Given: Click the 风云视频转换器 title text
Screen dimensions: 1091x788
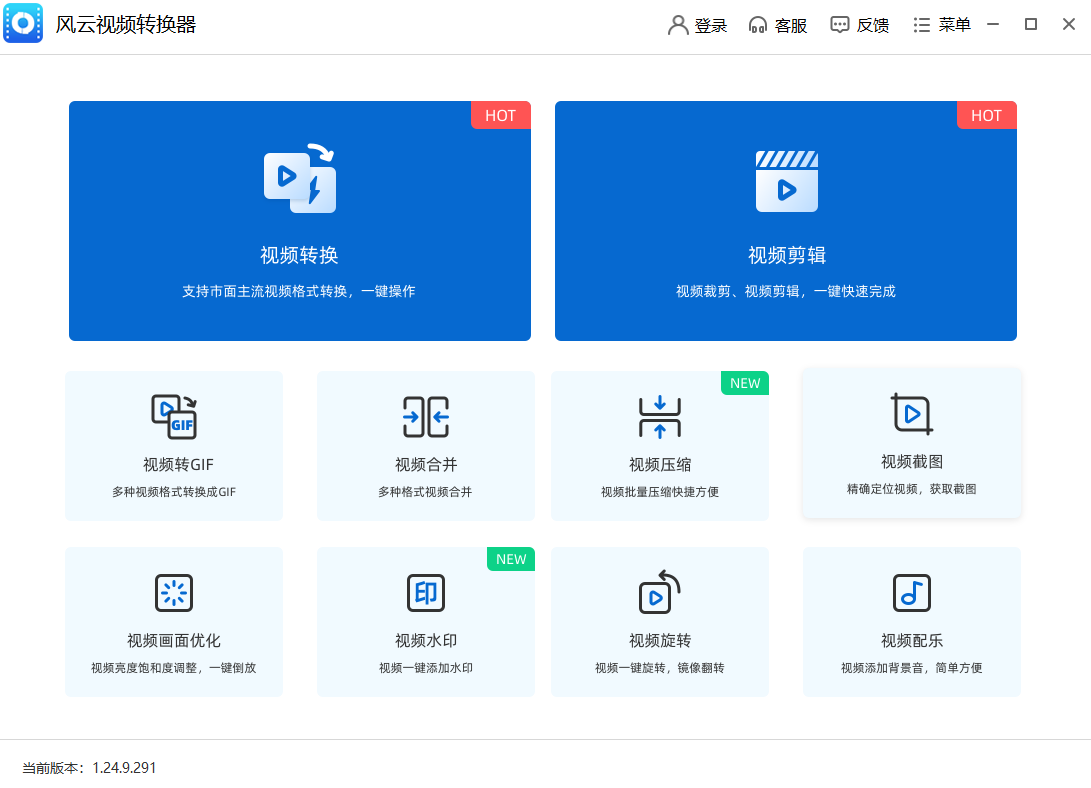Looking at the screenshot, I should 126,24.
